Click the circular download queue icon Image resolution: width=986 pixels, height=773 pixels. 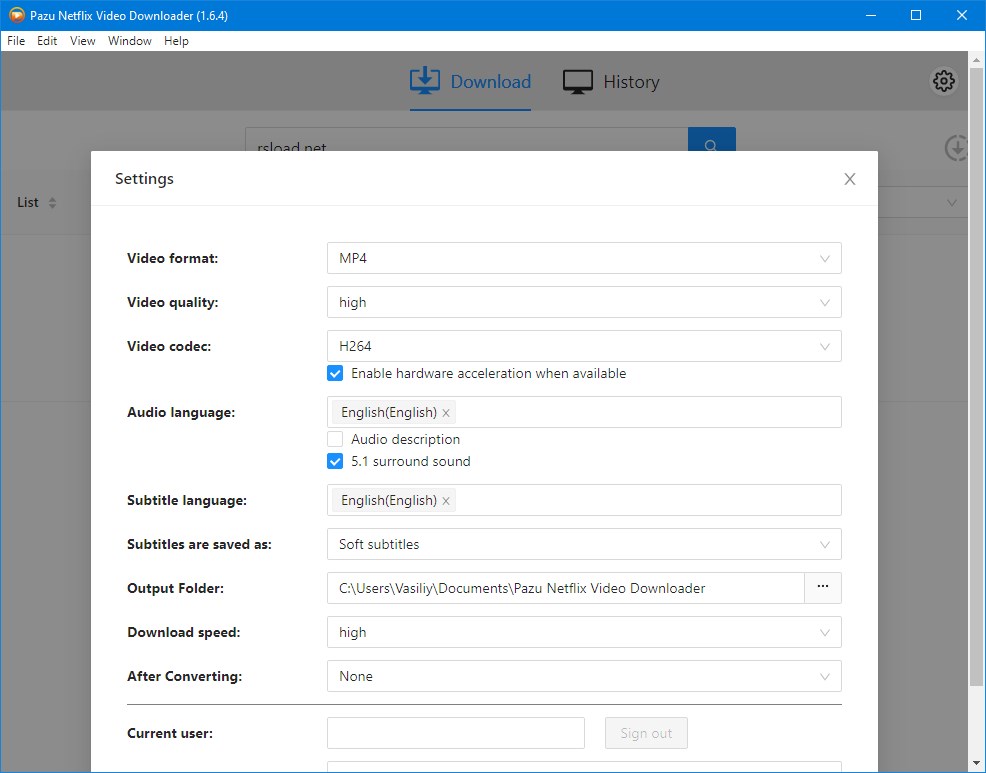956,148
